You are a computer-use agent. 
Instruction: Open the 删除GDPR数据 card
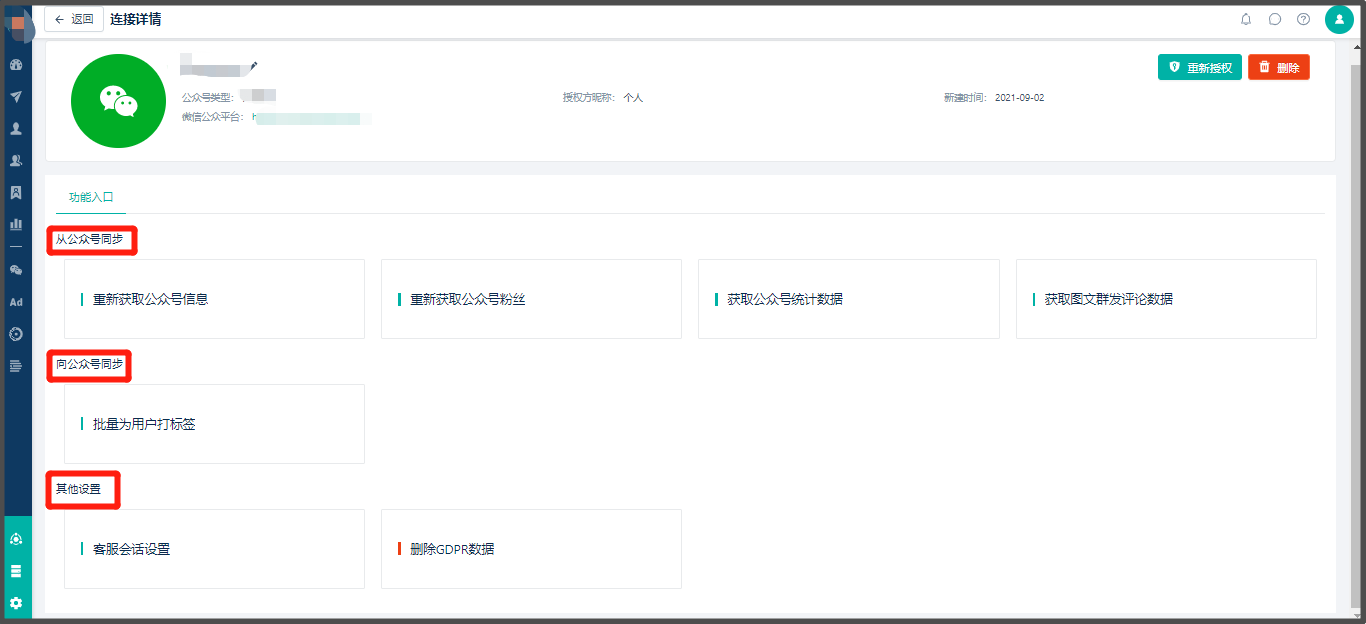(x=531, y=549)
